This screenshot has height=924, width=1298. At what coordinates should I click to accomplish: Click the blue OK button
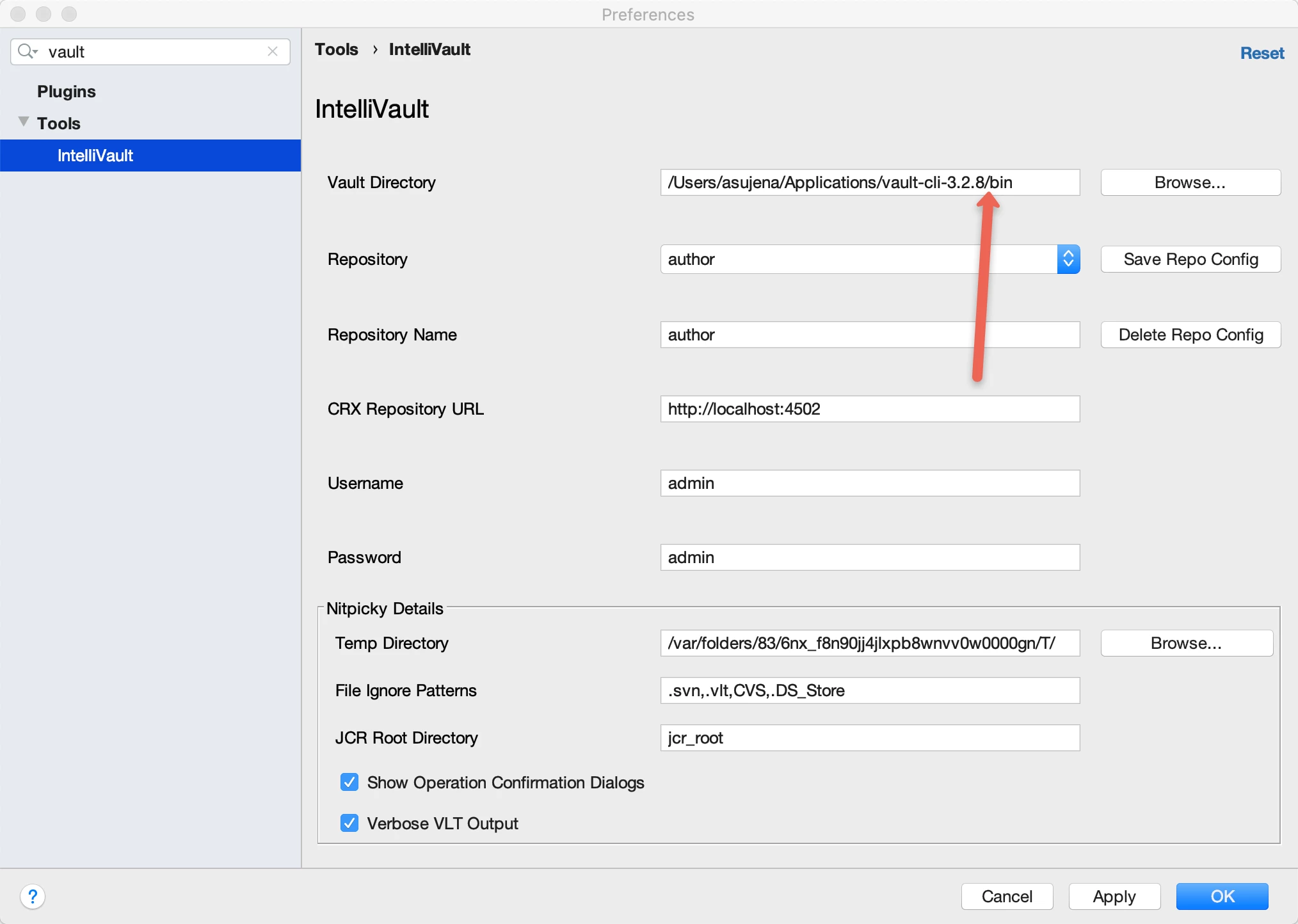1221,896
